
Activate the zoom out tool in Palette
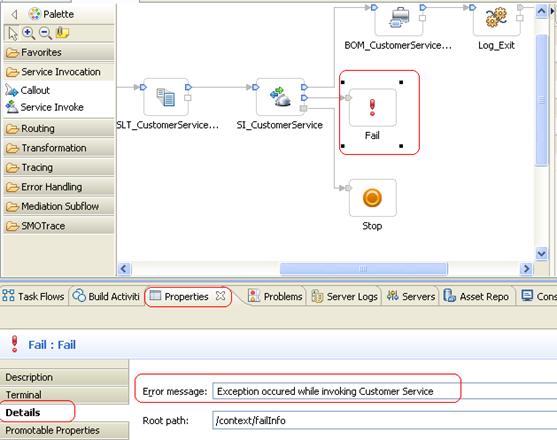point(45,33)
